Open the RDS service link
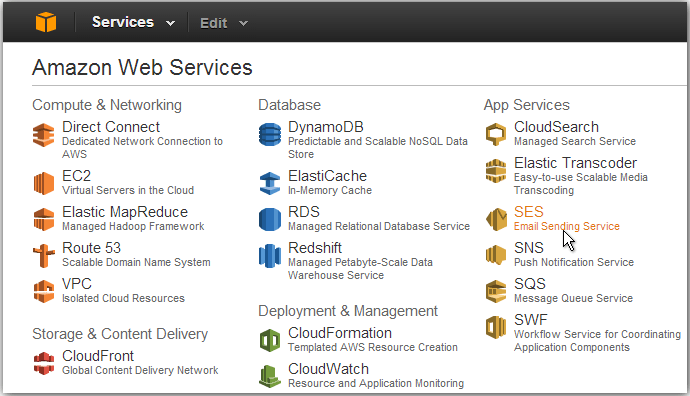This screenshot has width=690, height=396. pos(379,219)
